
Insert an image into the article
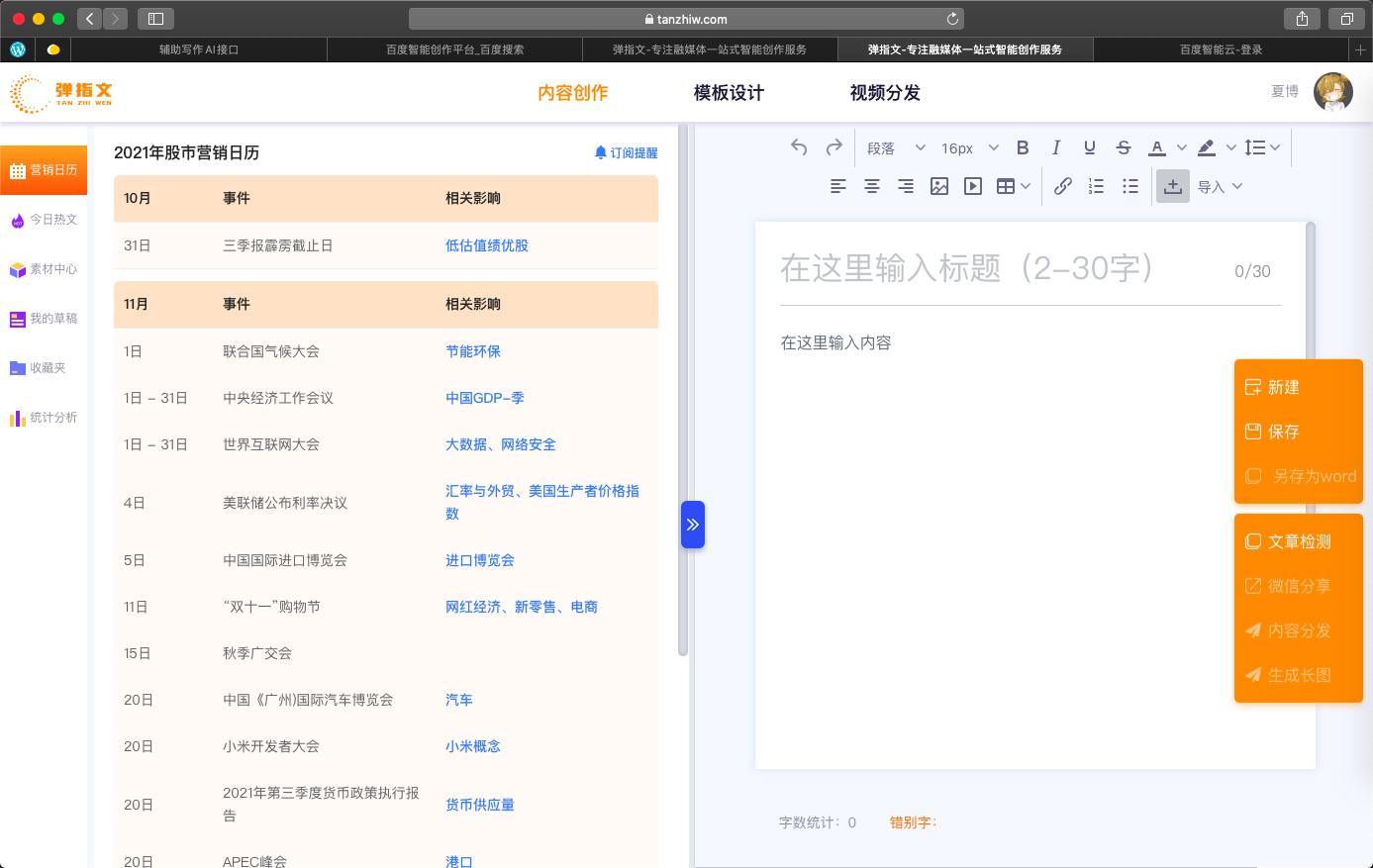pos(939,186)
